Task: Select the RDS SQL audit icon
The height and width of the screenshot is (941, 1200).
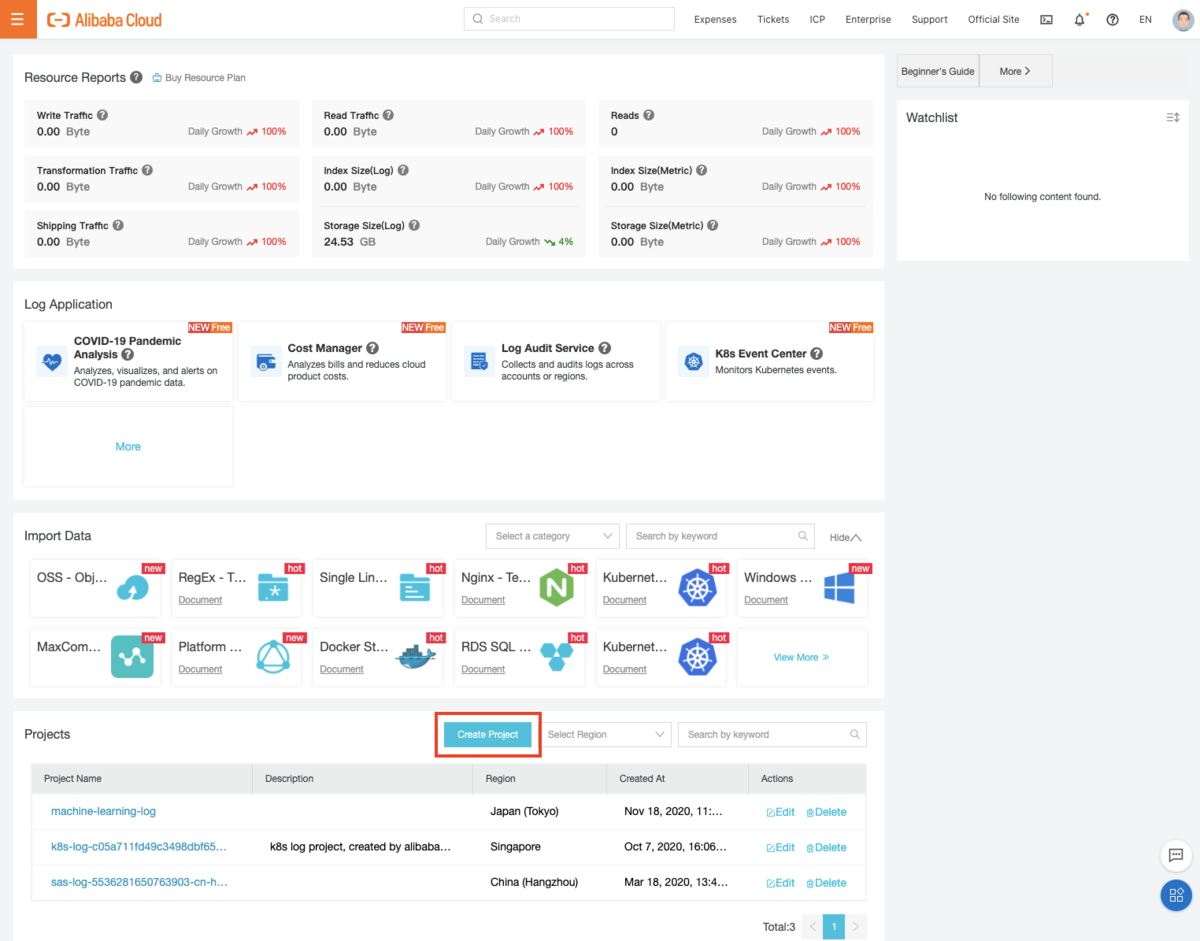Action: coord(556,657)
